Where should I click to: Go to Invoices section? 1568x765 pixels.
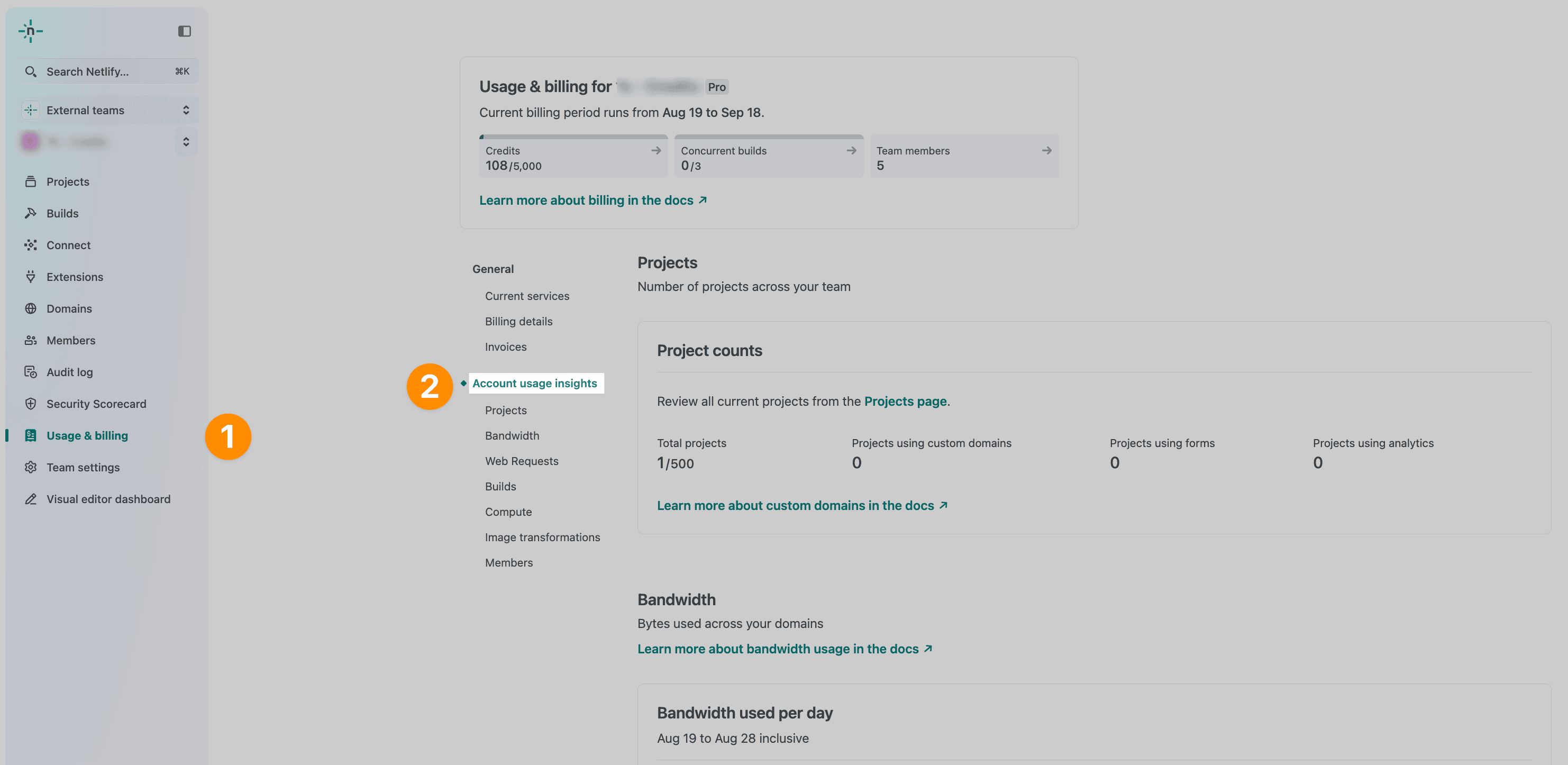pos(505,347)
